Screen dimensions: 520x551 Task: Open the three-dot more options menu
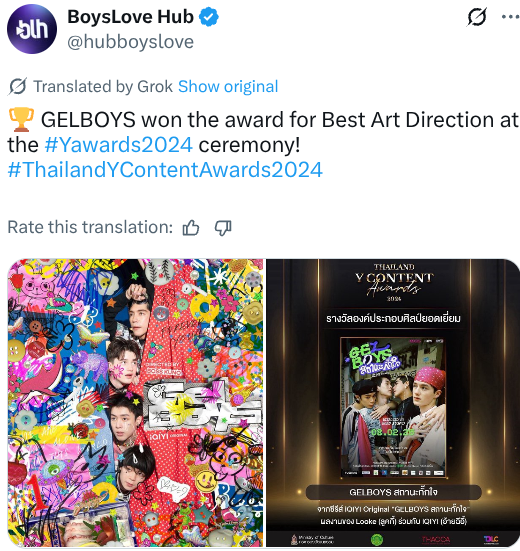click(x=510, y=17)
